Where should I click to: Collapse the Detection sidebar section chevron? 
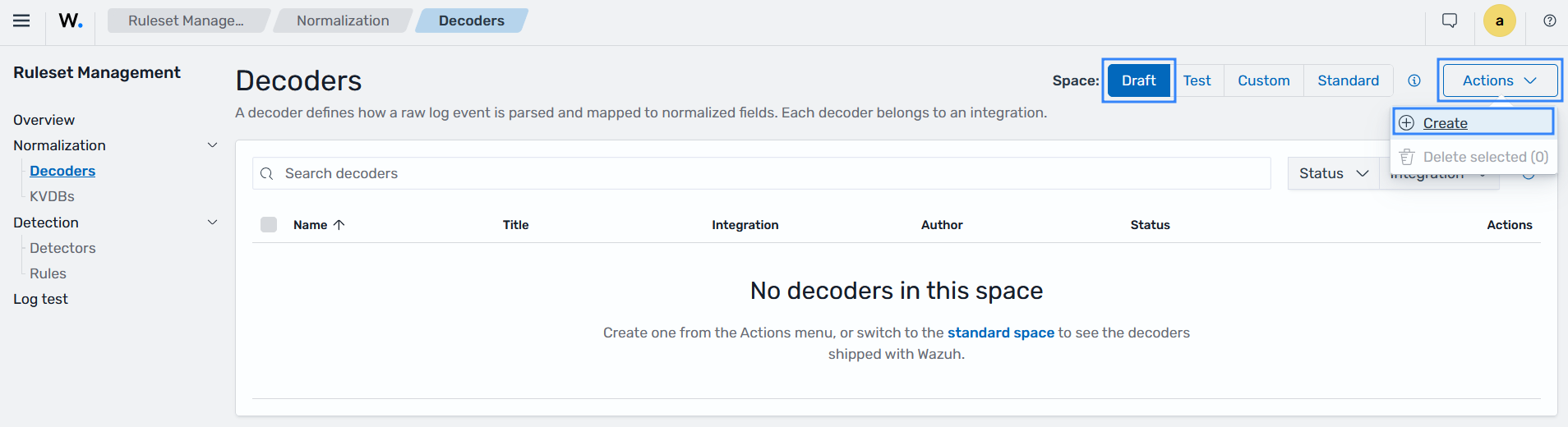pos(212,223)
